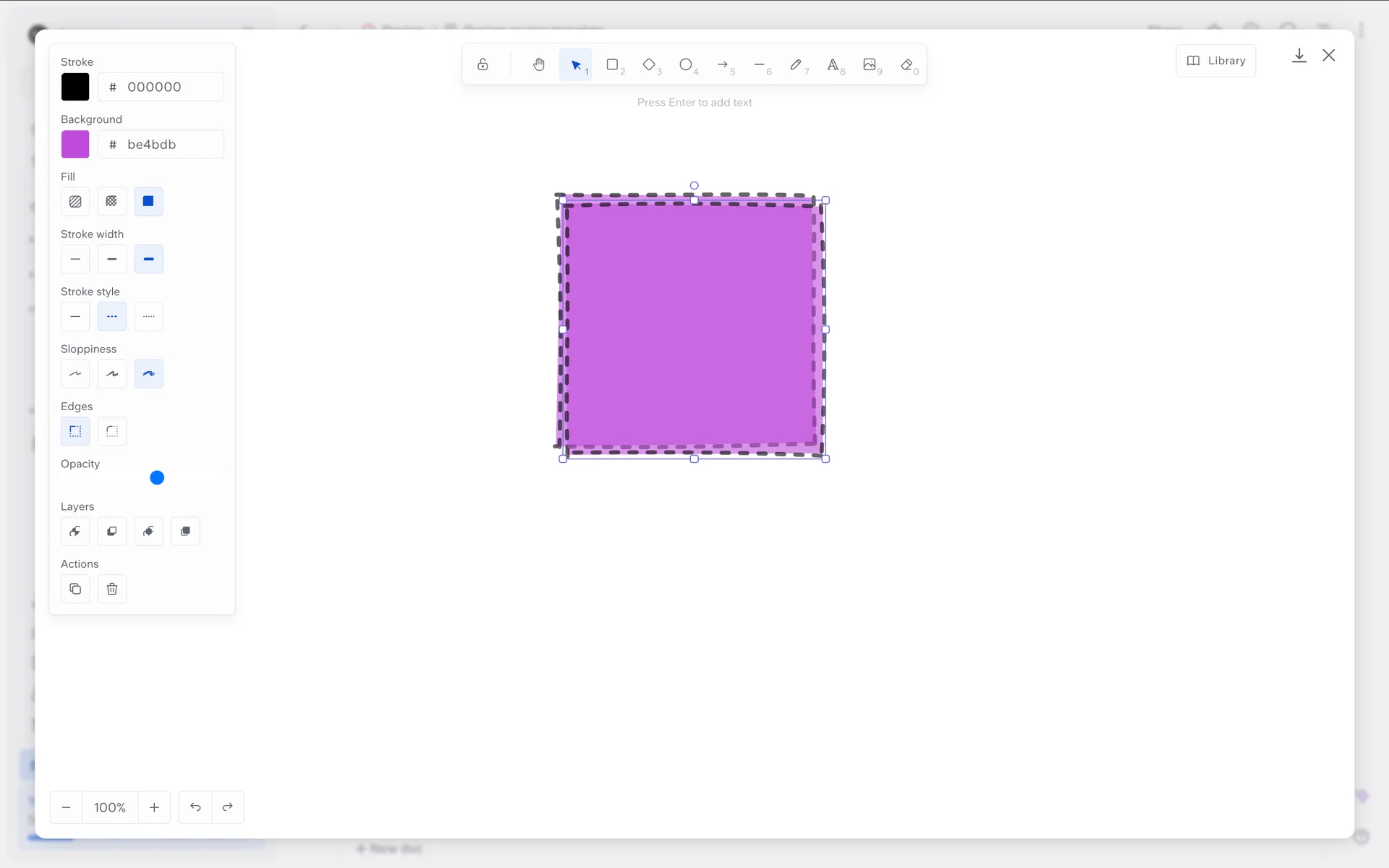
Task: Set stroke style to dotted
Action: (148, 317)
